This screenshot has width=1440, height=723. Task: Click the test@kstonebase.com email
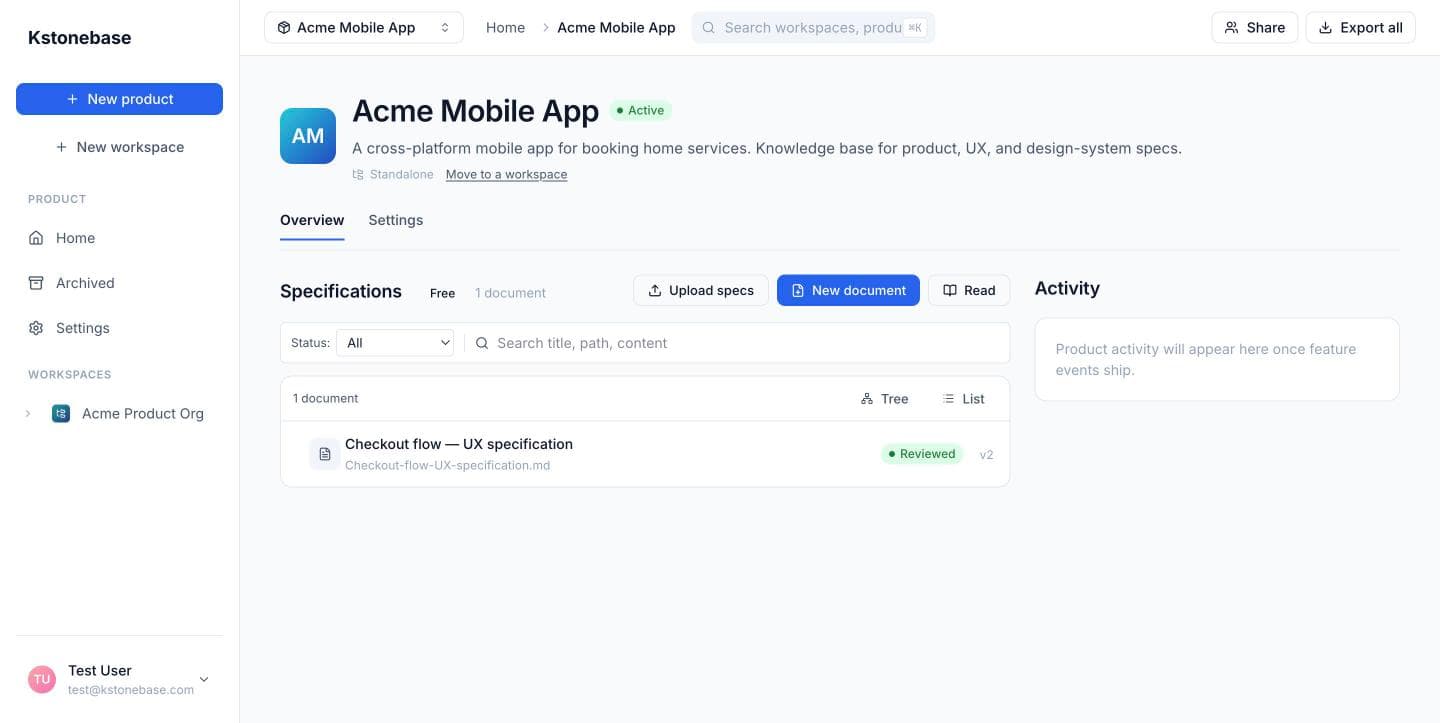click(x=131, y=690)
